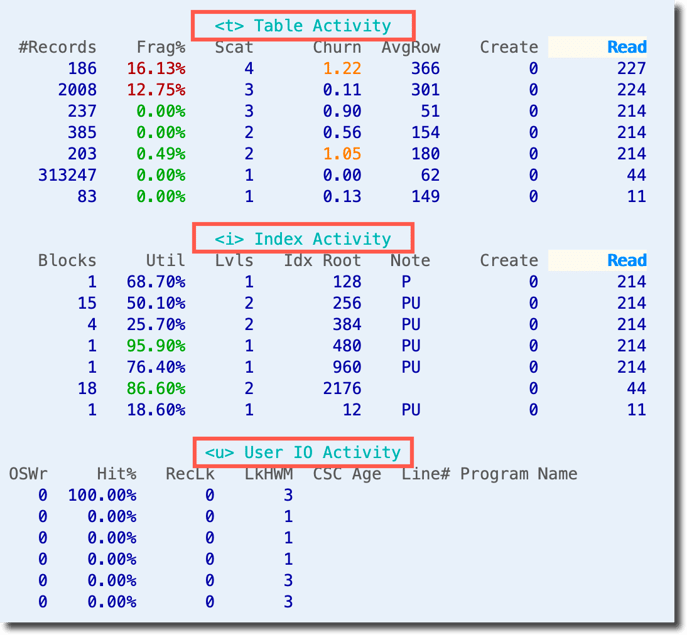Viewport: 687px width, 635px height.
Task: Click the Program Name column header
Action: click(518, 474)
